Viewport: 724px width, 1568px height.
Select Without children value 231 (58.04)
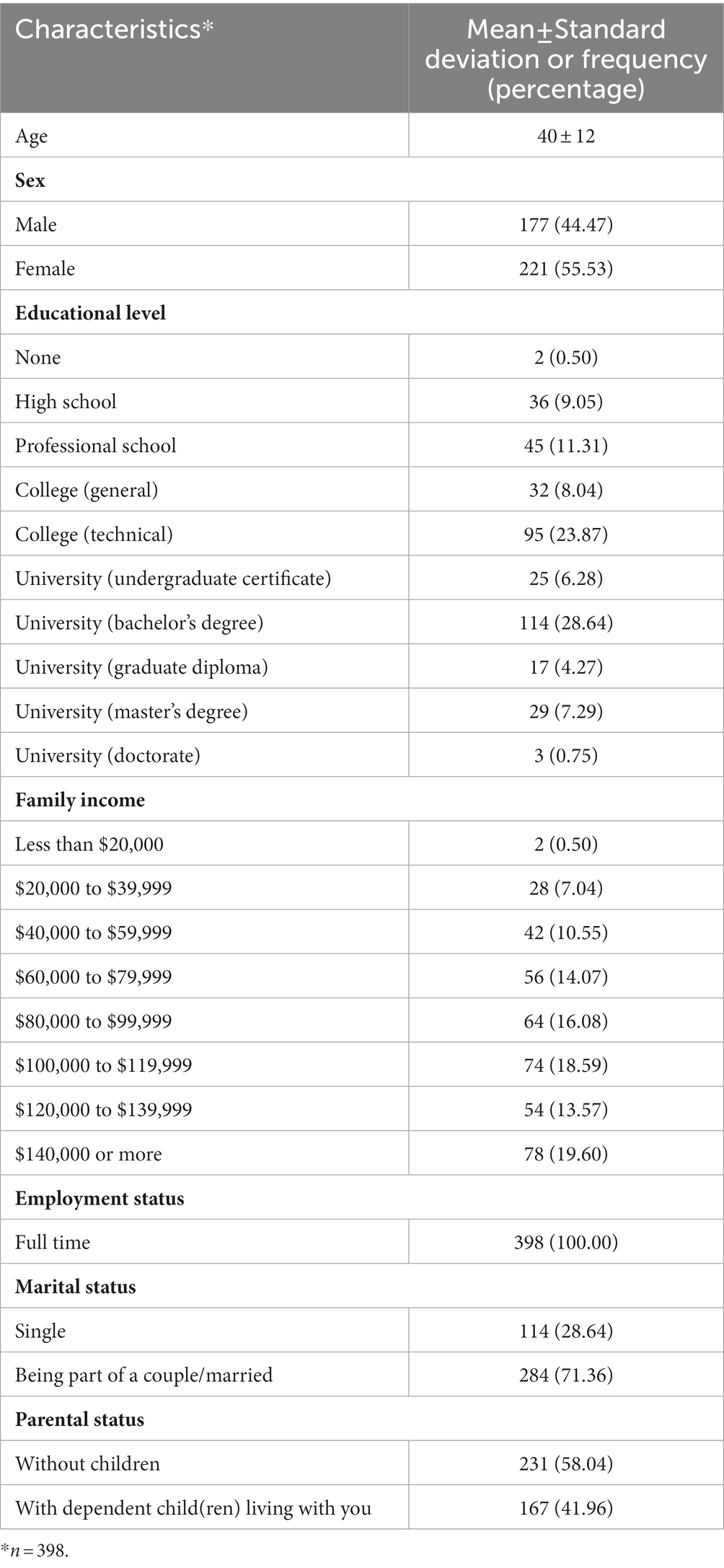click(x=566, y=1463)
